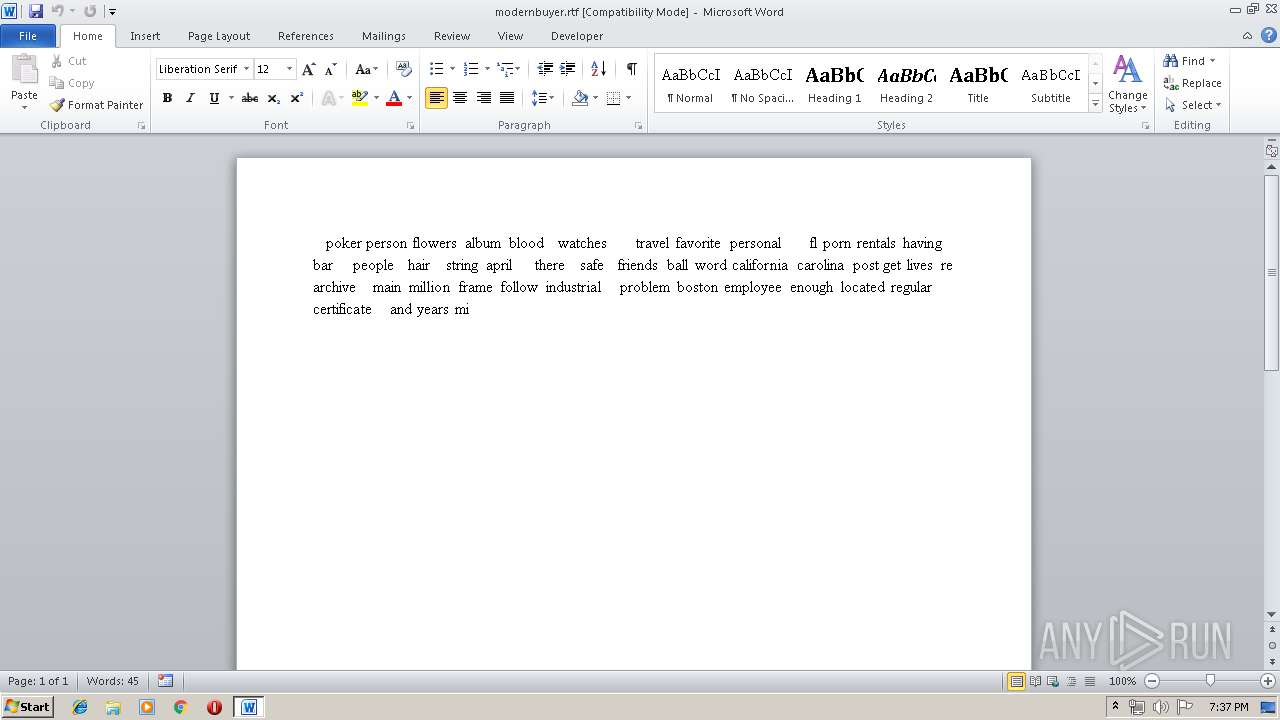Toggle Show/Hide paragraph marks
1280x720 pixels.
(631, 69)
